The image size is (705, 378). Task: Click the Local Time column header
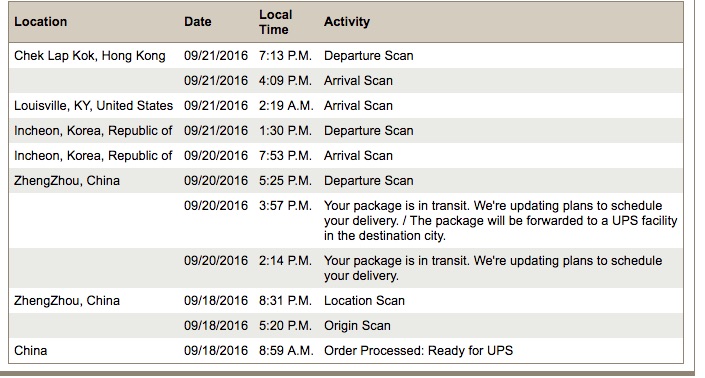point(275,22)
